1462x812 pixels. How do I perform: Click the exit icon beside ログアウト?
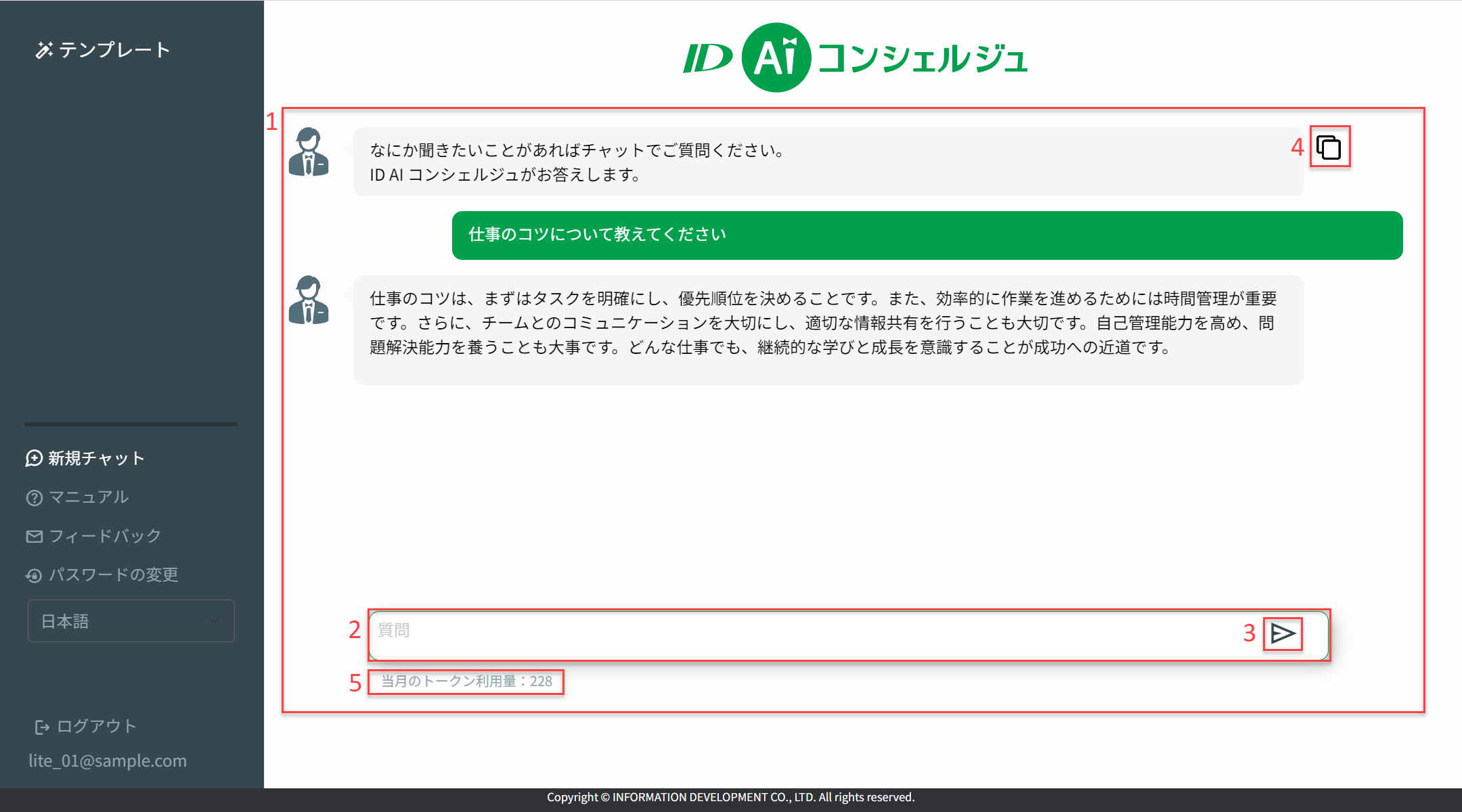42,727
